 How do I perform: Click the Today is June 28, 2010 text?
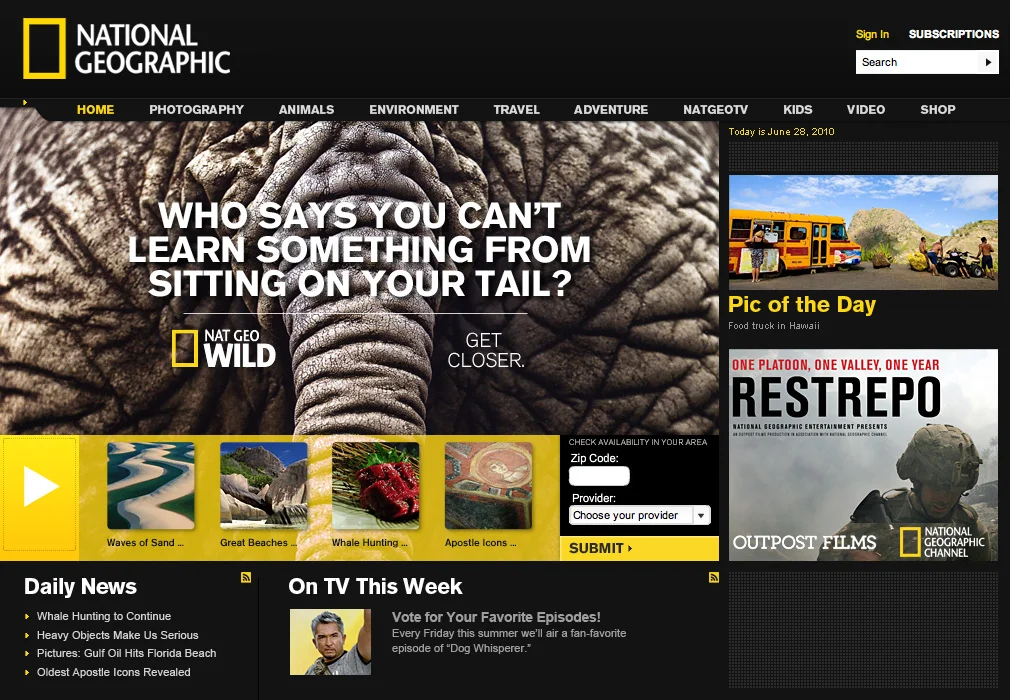click(781, 131)
